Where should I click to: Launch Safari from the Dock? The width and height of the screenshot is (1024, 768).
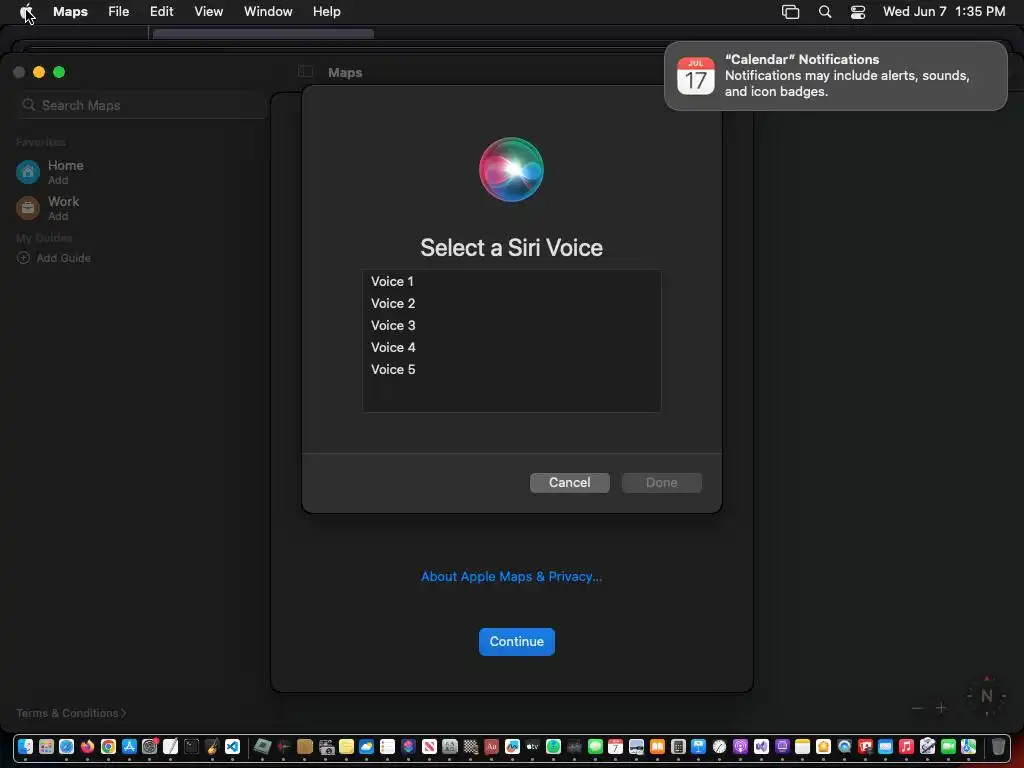(x=67, y=746)
